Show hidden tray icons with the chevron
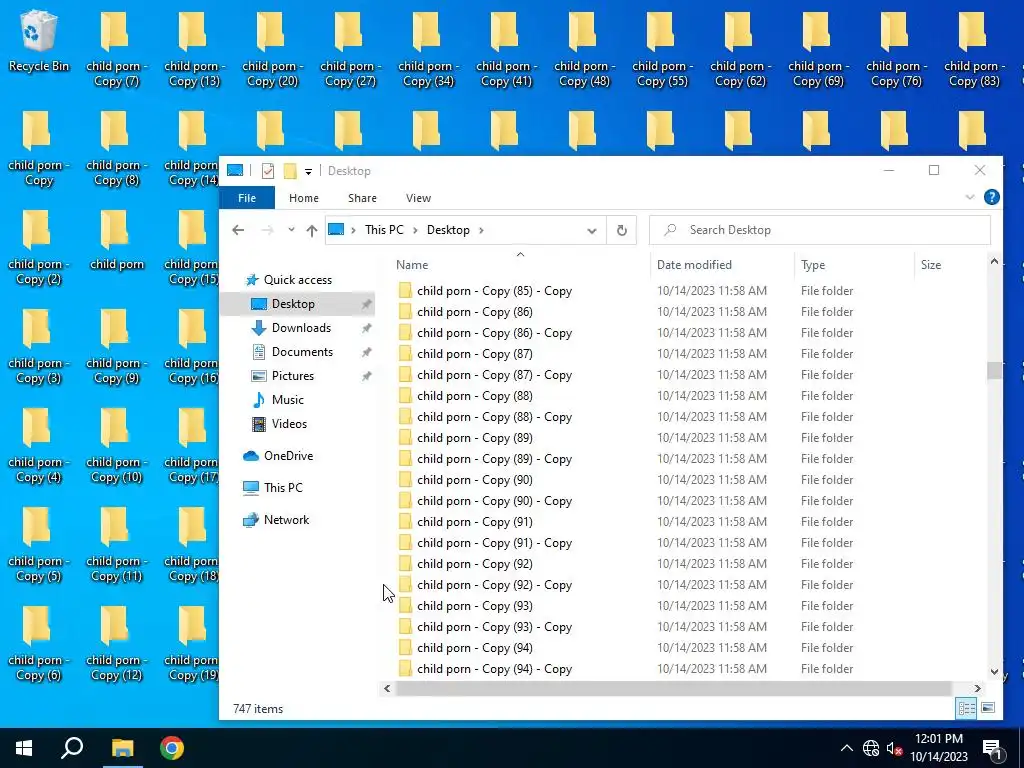Viewport: 1024px width, 768px height. coord(846,748)
